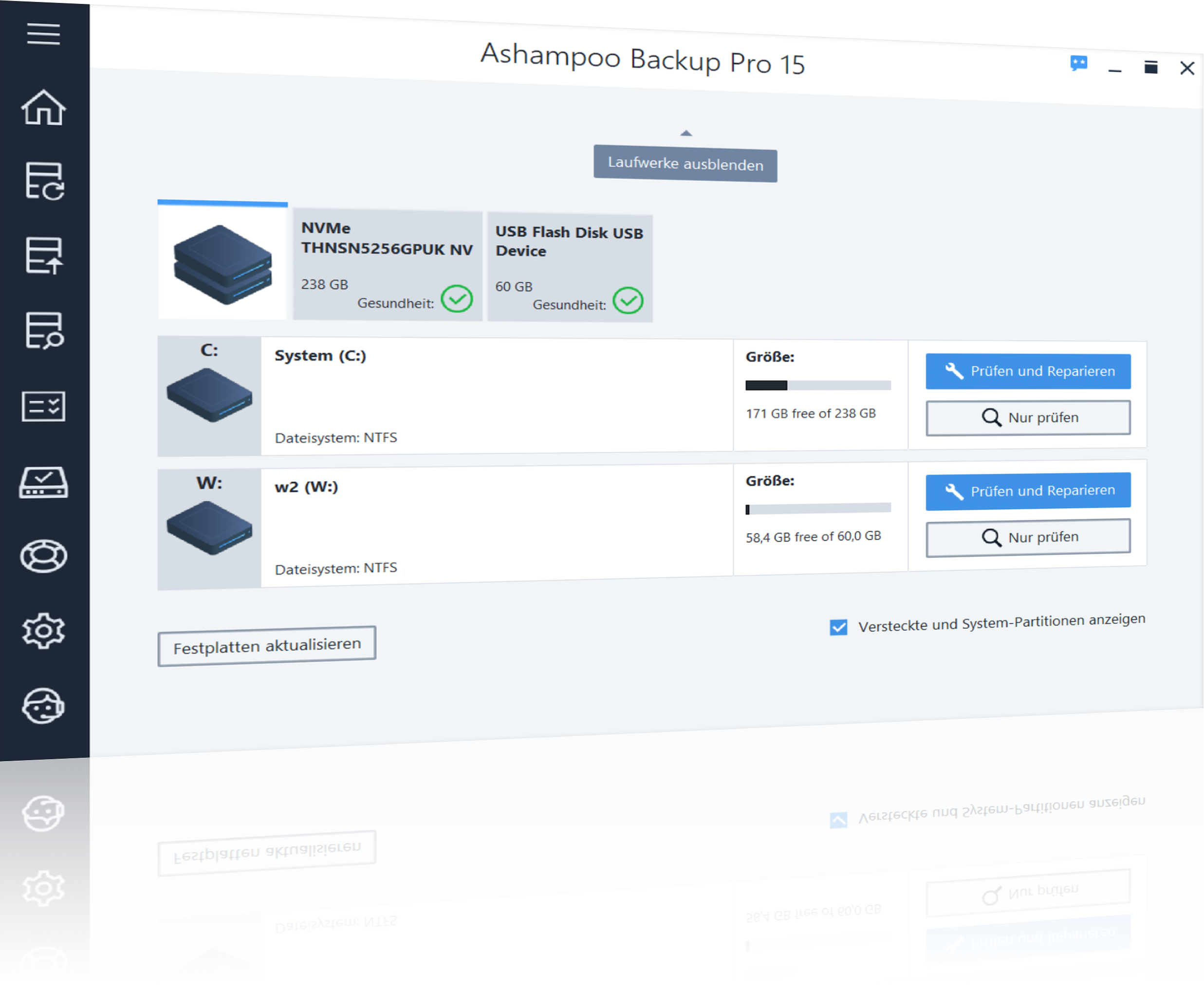Open the upper support agent headset icon
This screenshot has width=1204, height=989.
(x=43, y=706)
